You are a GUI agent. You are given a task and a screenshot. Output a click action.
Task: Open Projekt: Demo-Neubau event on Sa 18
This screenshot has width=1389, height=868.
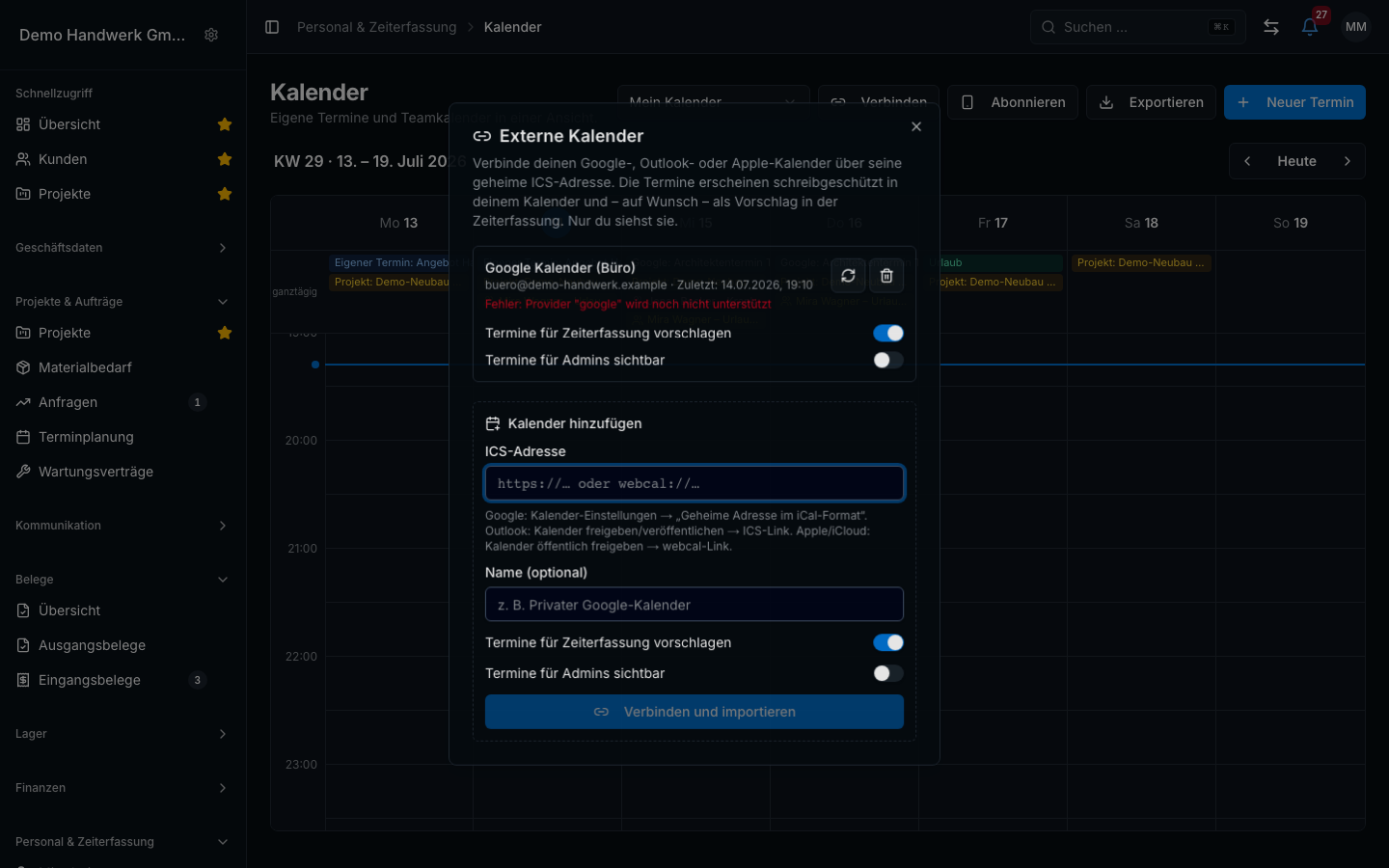pos(1141,262)
